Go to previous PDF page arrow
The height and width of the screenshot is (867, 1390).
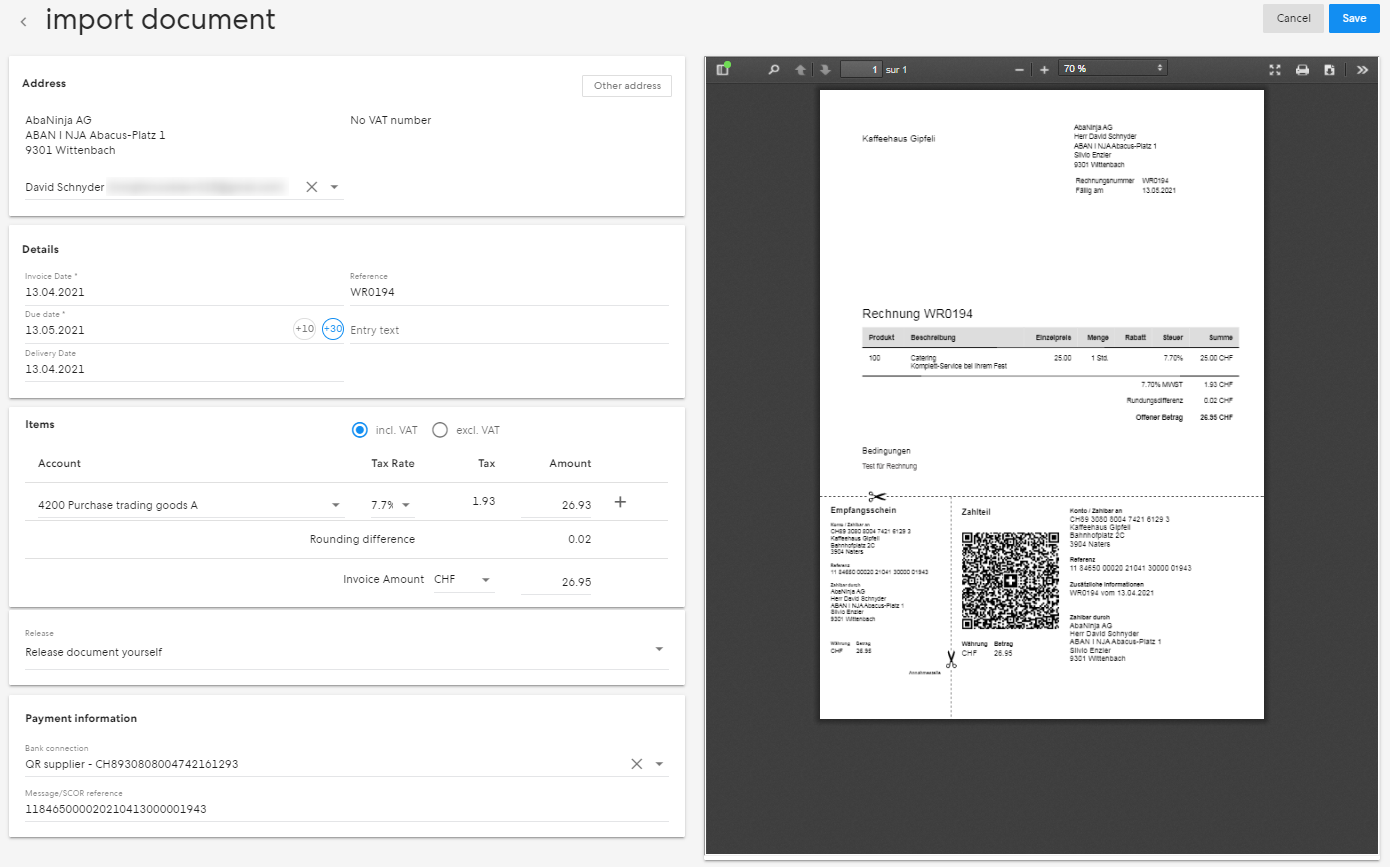[x=800, y=70]
